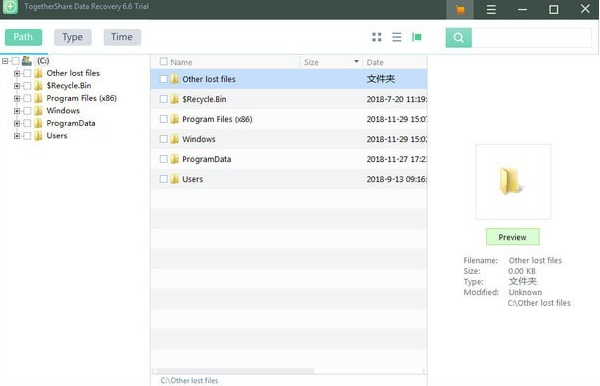This screenshot has height=386, width=600.
Task: Expand $Recycle.Bin tree node
Action: [17, 86]
